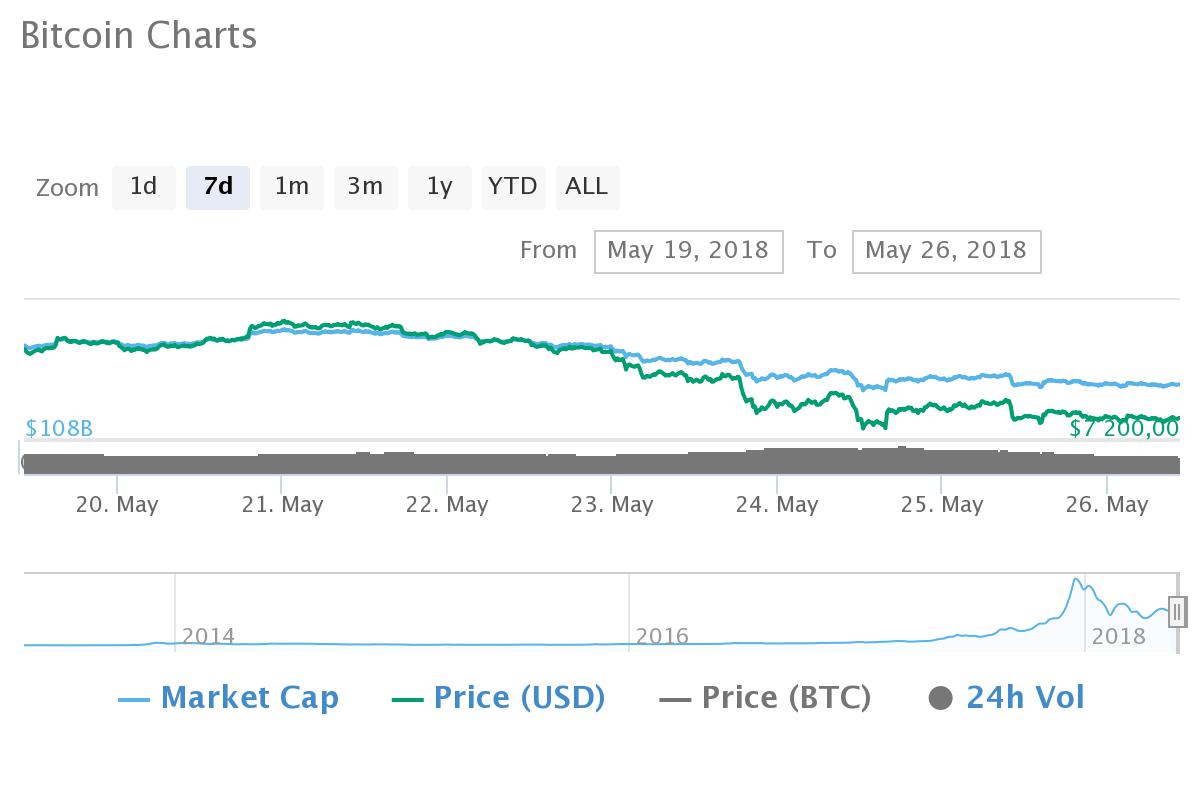Switch to the 1m chart view
This screenshot has height=800, width=1200.
point(292,187)
